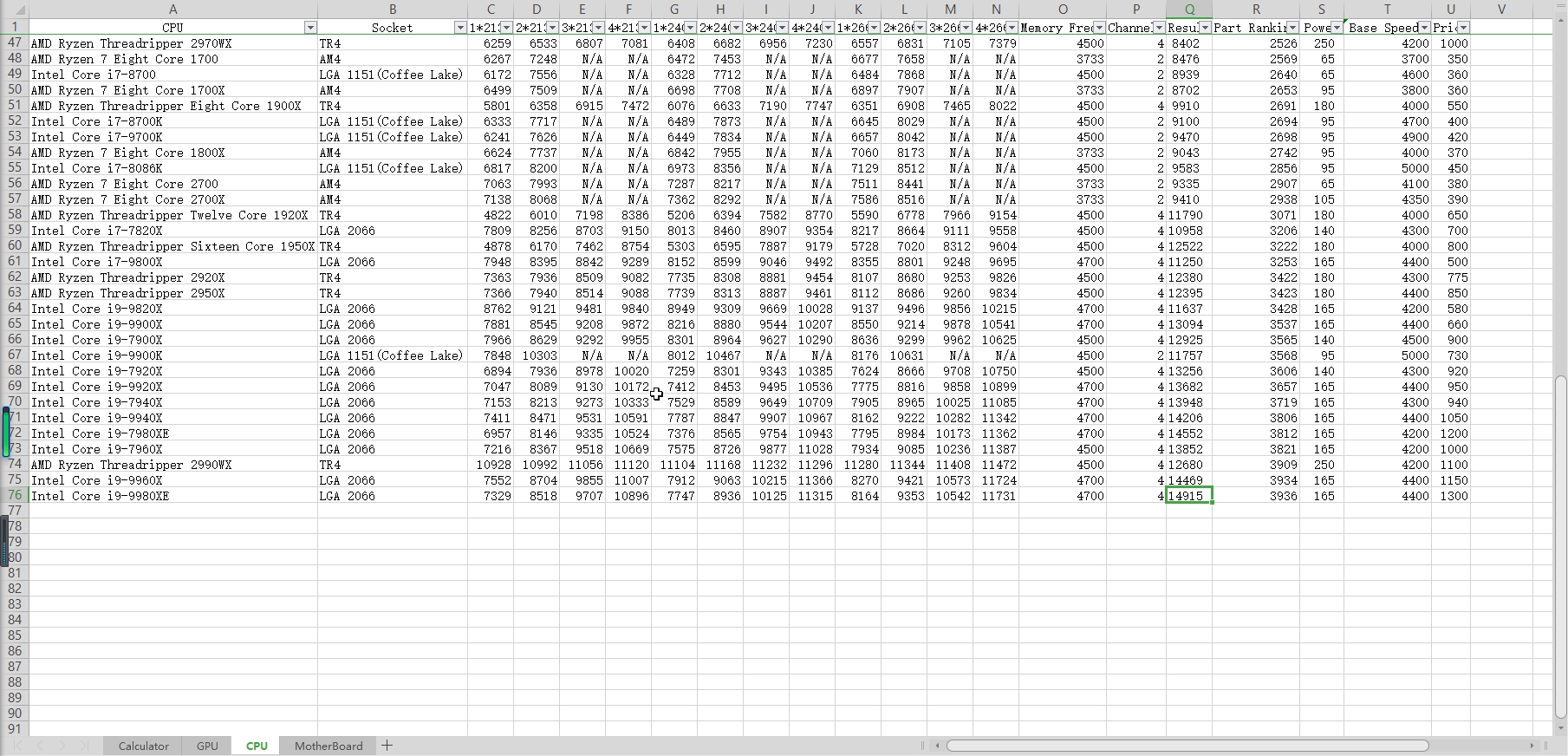This screenshot has width=1568, height=756.
Task: Select Socket cell 'TR4' in row 74
Action: click(393, 465)
